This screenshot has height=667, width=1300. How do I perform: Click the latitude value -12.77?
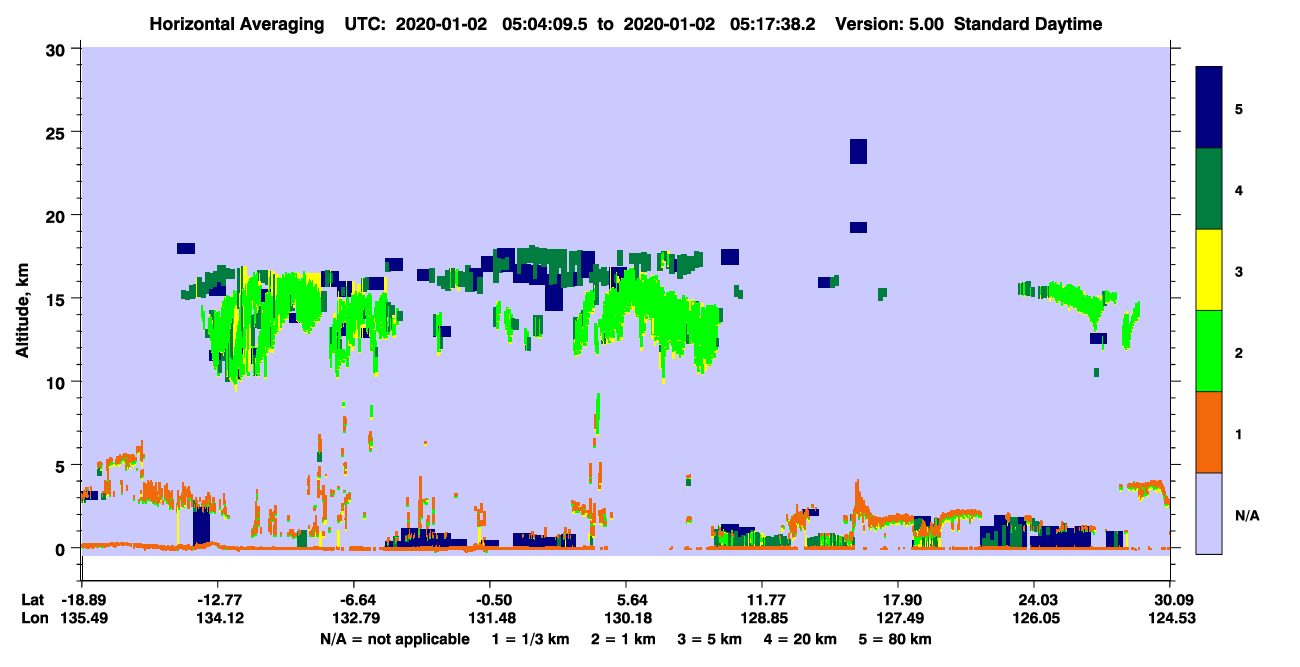[218, 600]
